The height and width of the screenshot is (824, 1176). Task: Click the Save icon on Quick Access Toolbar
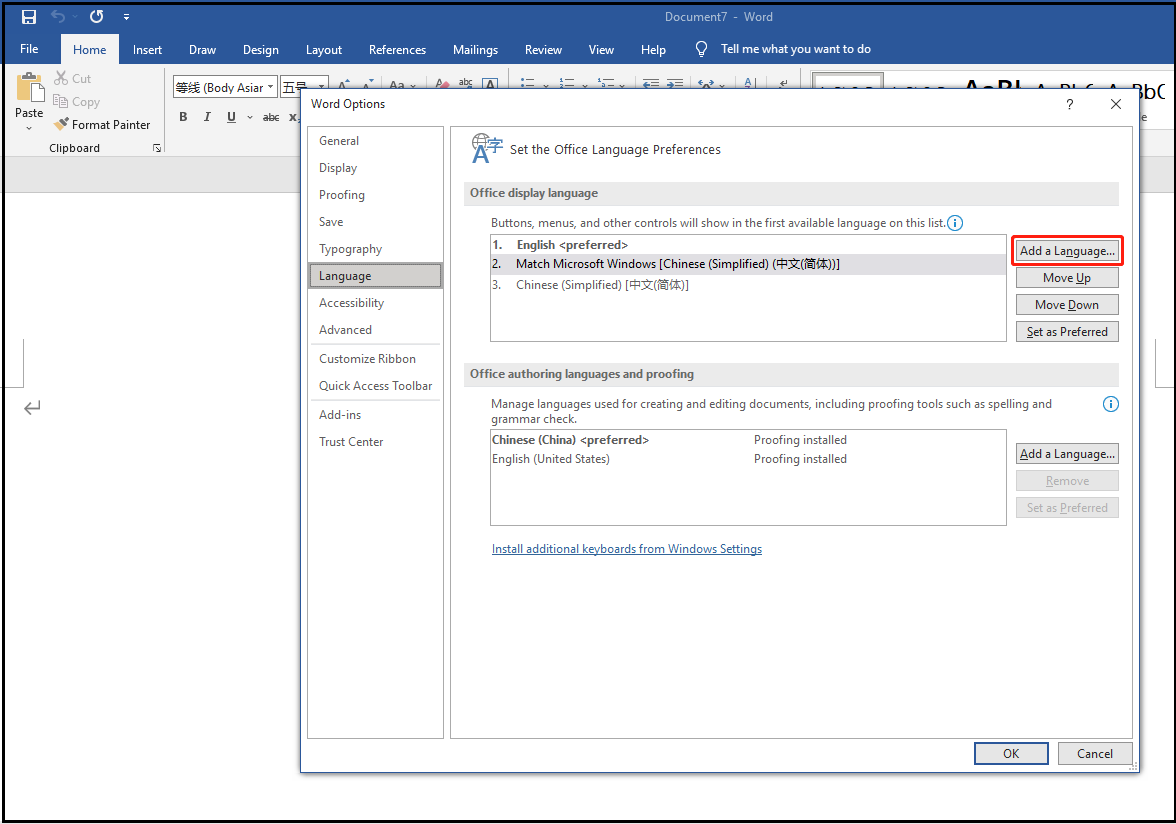27,16
